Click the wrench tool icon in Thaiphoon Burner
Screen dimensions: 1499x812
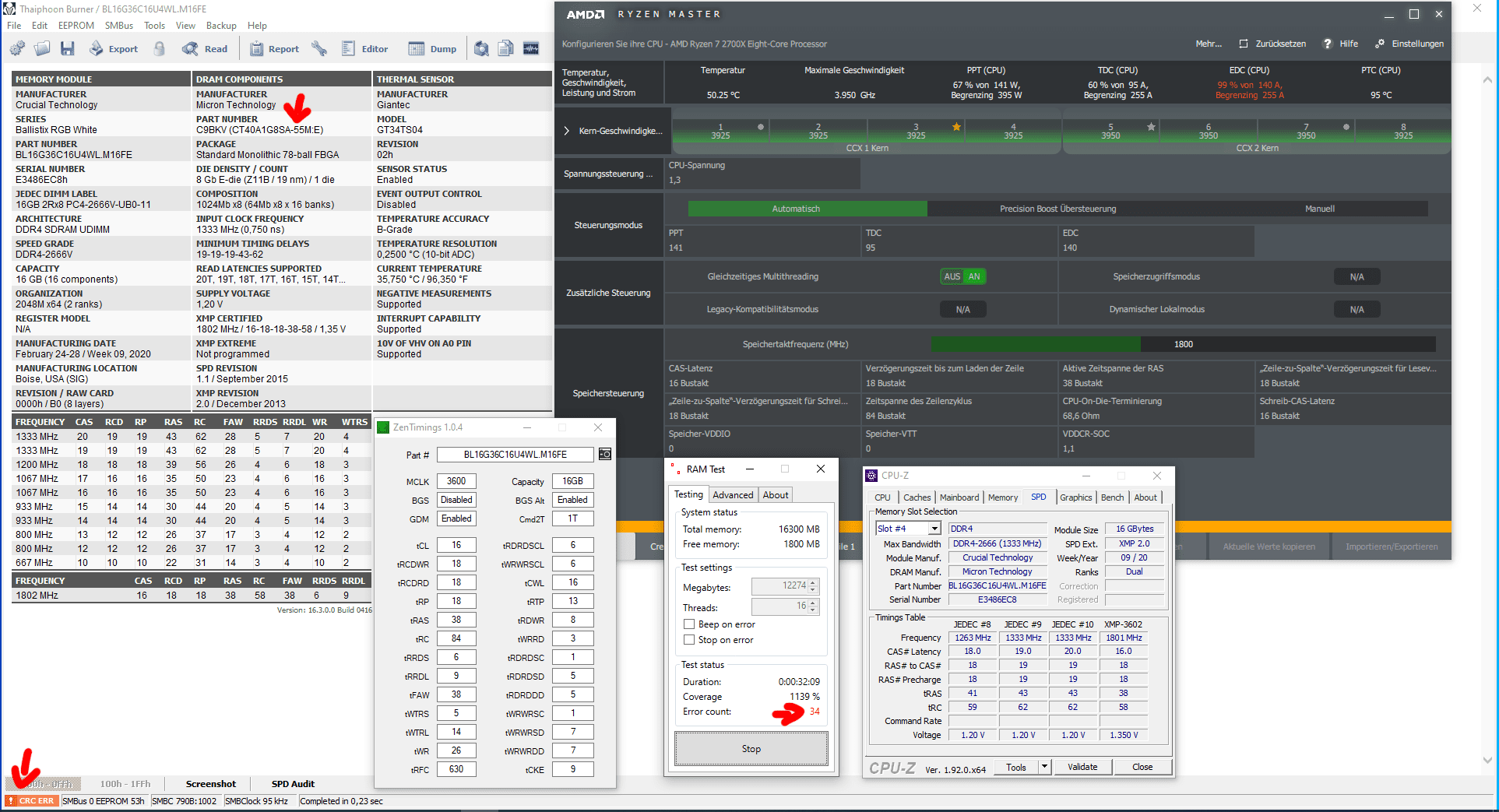point(319,48)
